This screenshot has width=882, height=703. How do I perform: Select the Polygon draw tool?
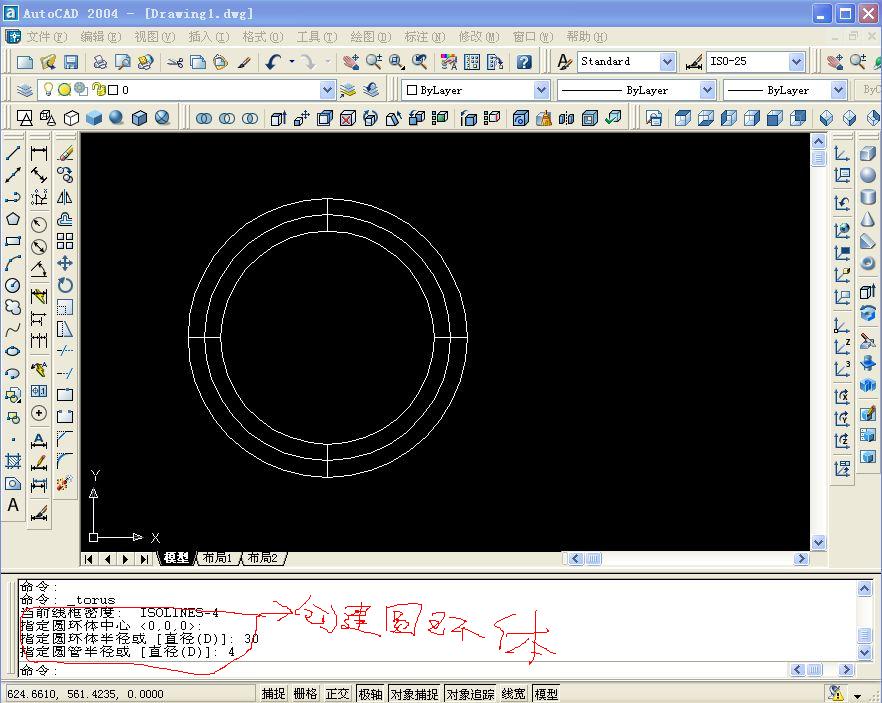pyautogui.click(x=13, y=219)
